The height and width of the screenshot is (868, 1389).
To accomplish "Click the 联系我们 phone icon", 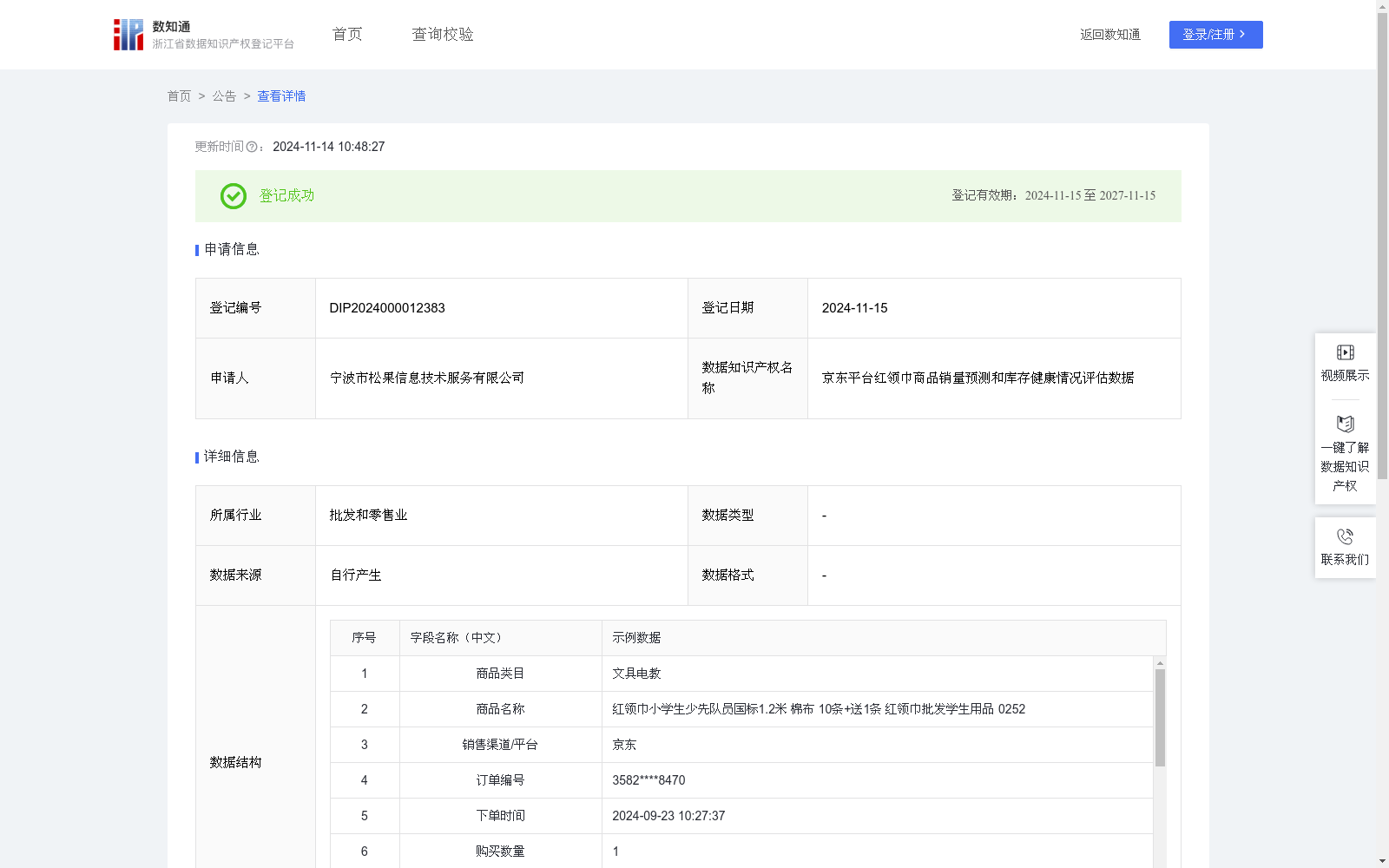I will pos(1345,536).
